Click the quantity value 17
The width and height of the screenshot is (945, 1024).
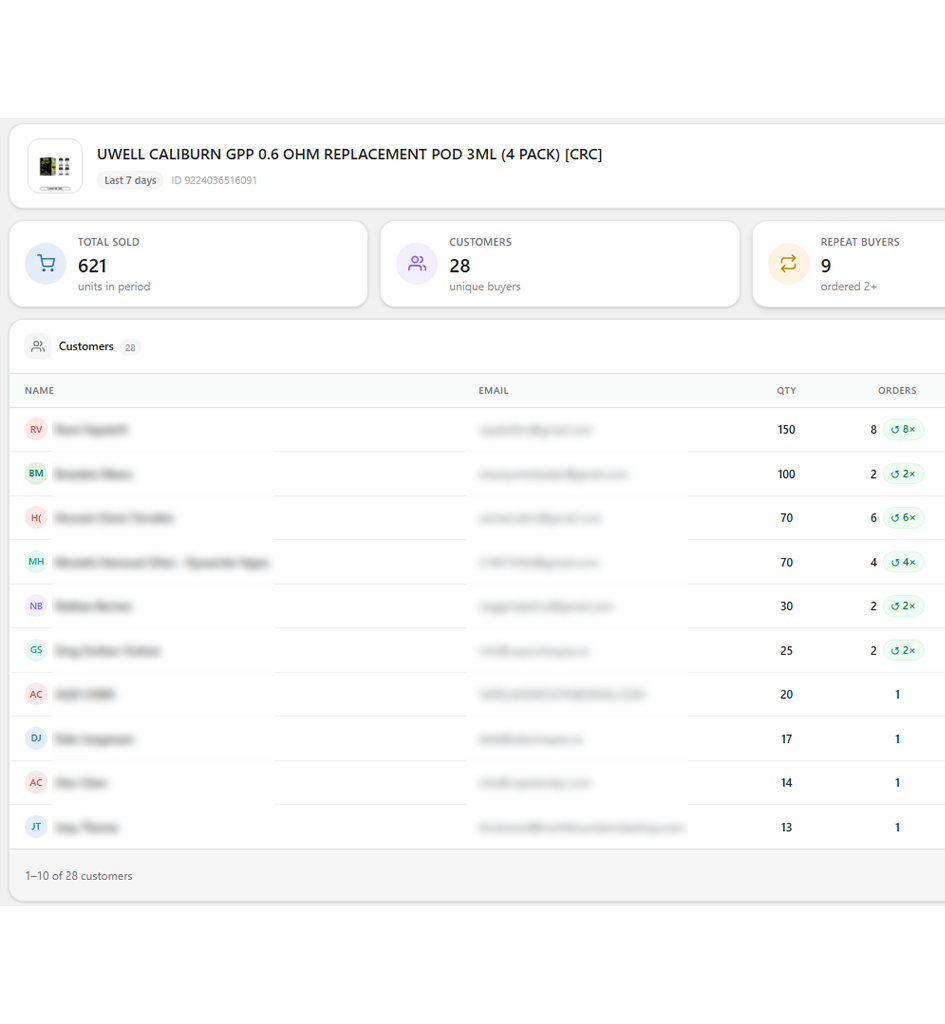786,739
